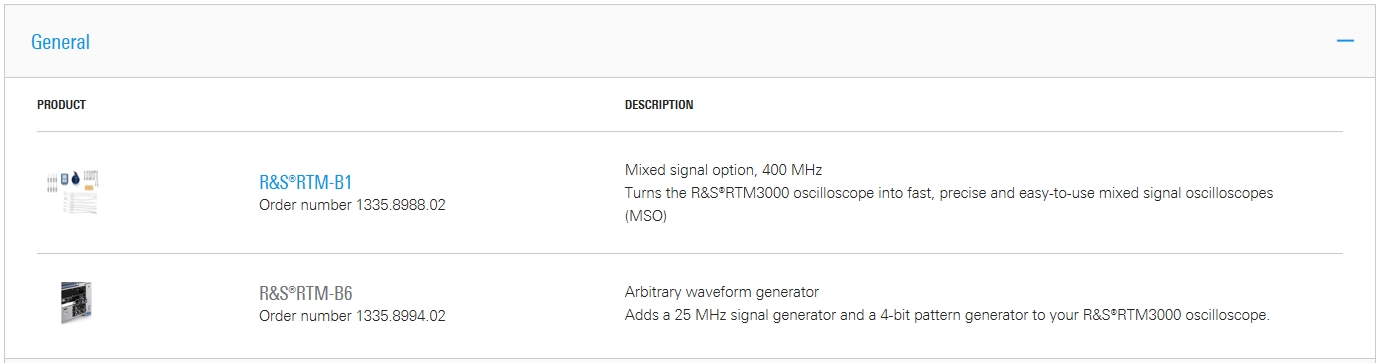Image resolution: width=1379 pixels, height=363 pixels.
Task: Select order number 1335.8994.02
Action: point(400,316)
